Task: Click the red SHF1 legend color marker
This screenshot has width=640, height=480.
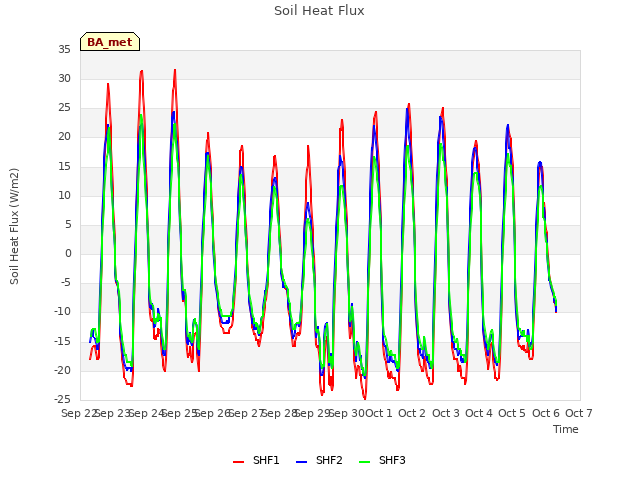Action: (x=238, y=462)
